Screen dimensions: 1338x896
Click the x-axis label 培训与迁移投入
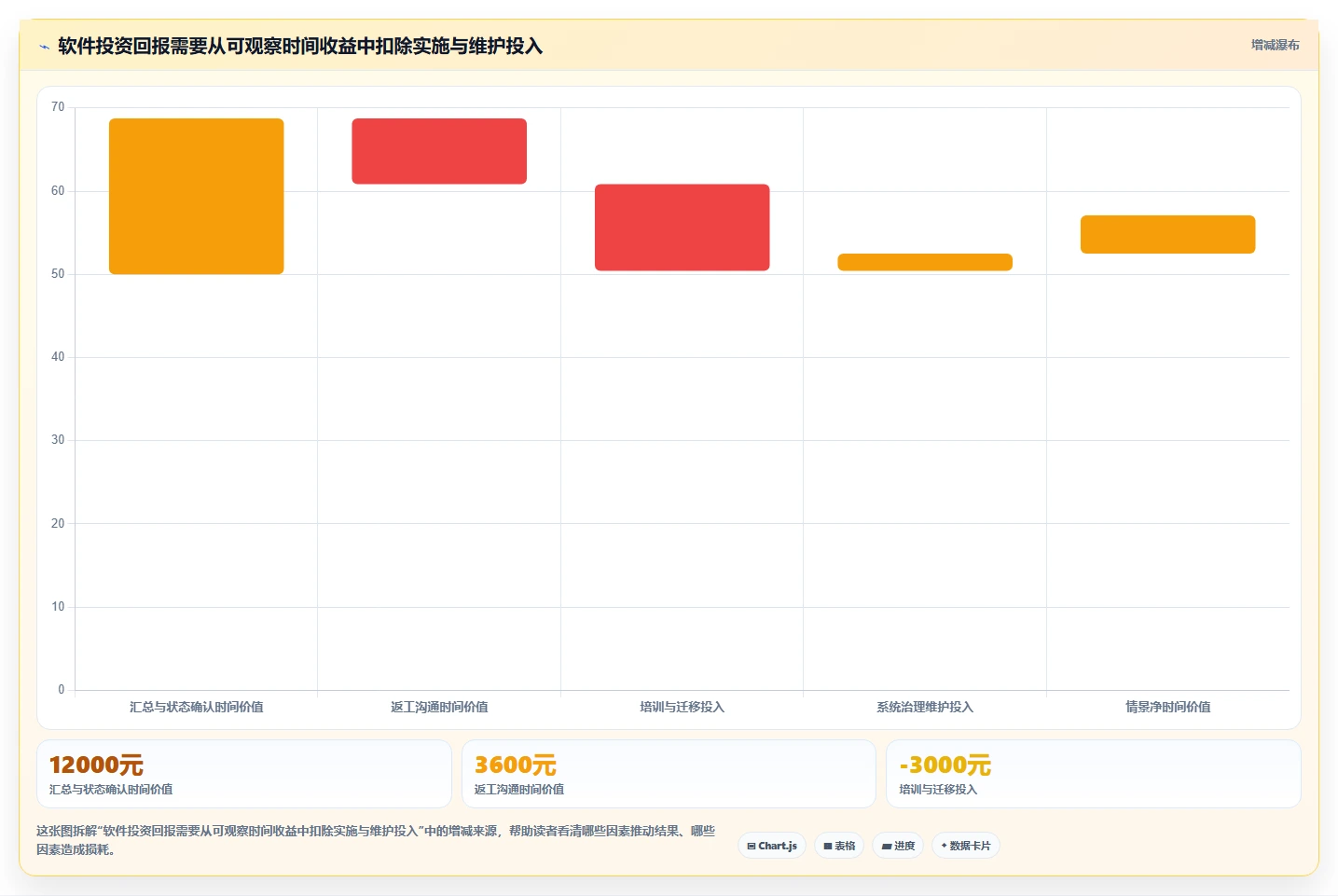(683, 707)
